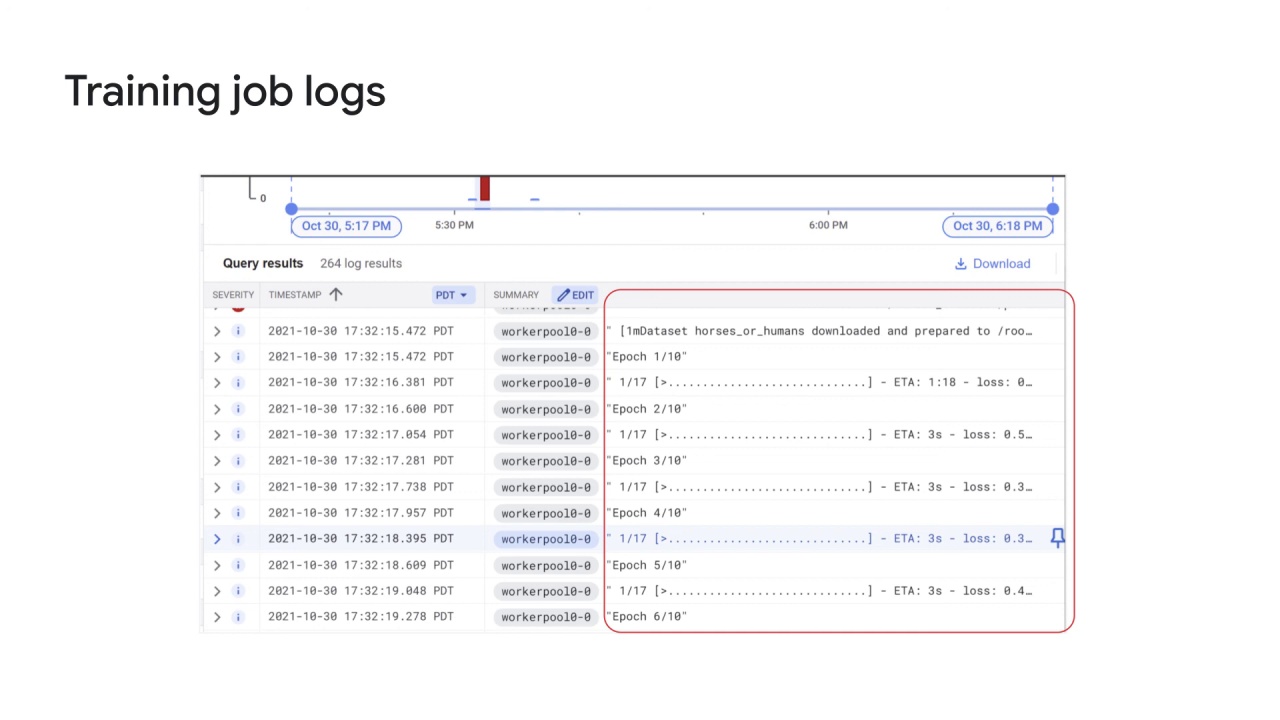Click info severity icon on Epoch 4/10 row
This screenshot has width=1280, height=720.
pyautogui.click(x=238, y=513)
